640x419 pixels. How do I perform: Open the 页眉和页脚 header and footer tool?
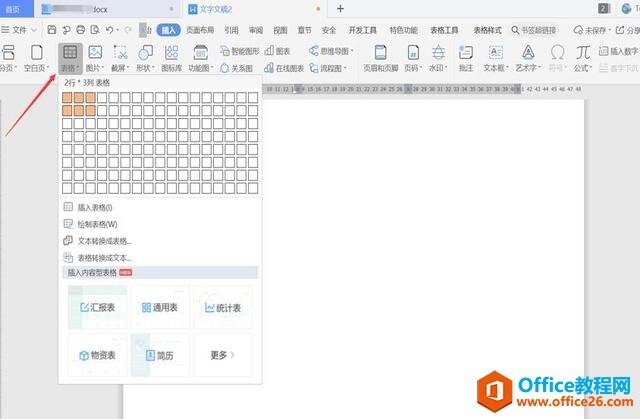pos(381,56)
